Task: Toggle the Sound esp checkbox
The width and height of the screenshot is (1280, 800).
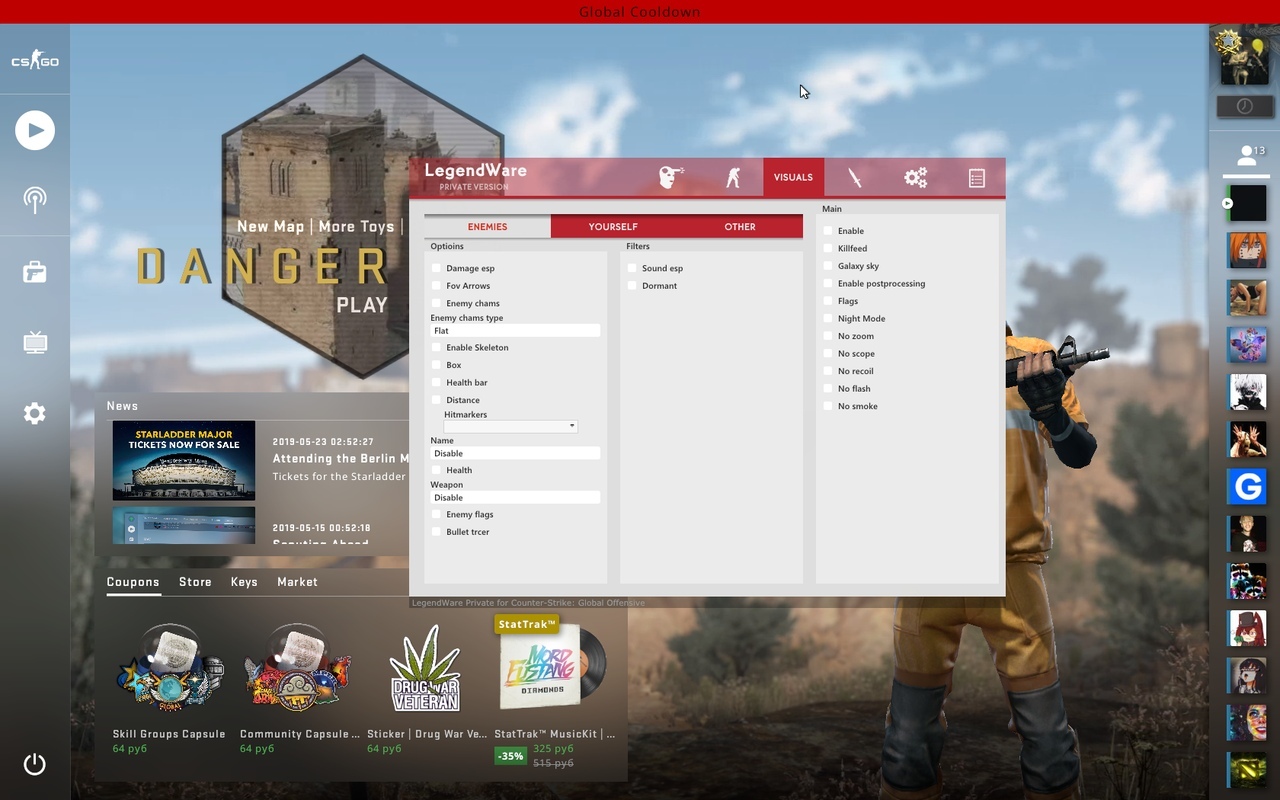Action: [x=632, y=268]
